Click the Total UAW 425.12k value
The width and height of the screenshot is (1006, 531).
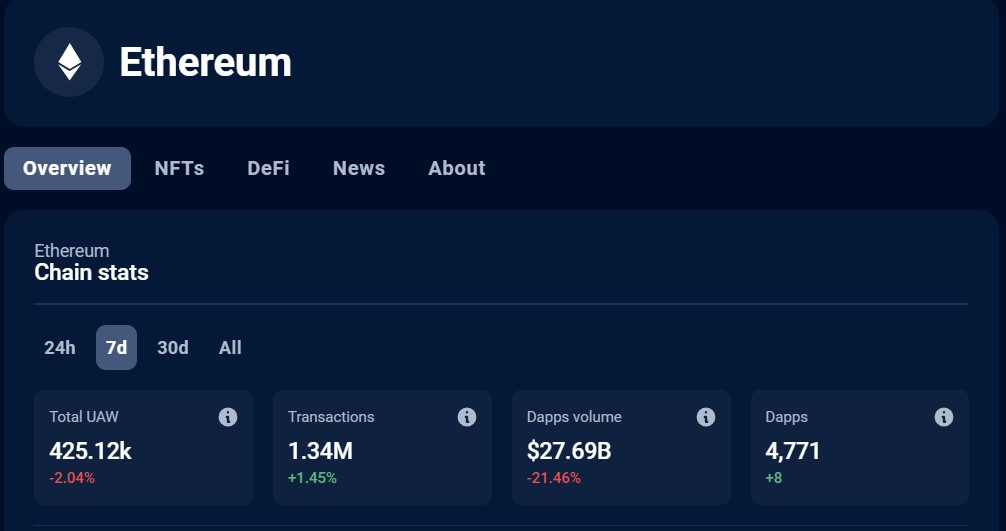tap(90, 451)
